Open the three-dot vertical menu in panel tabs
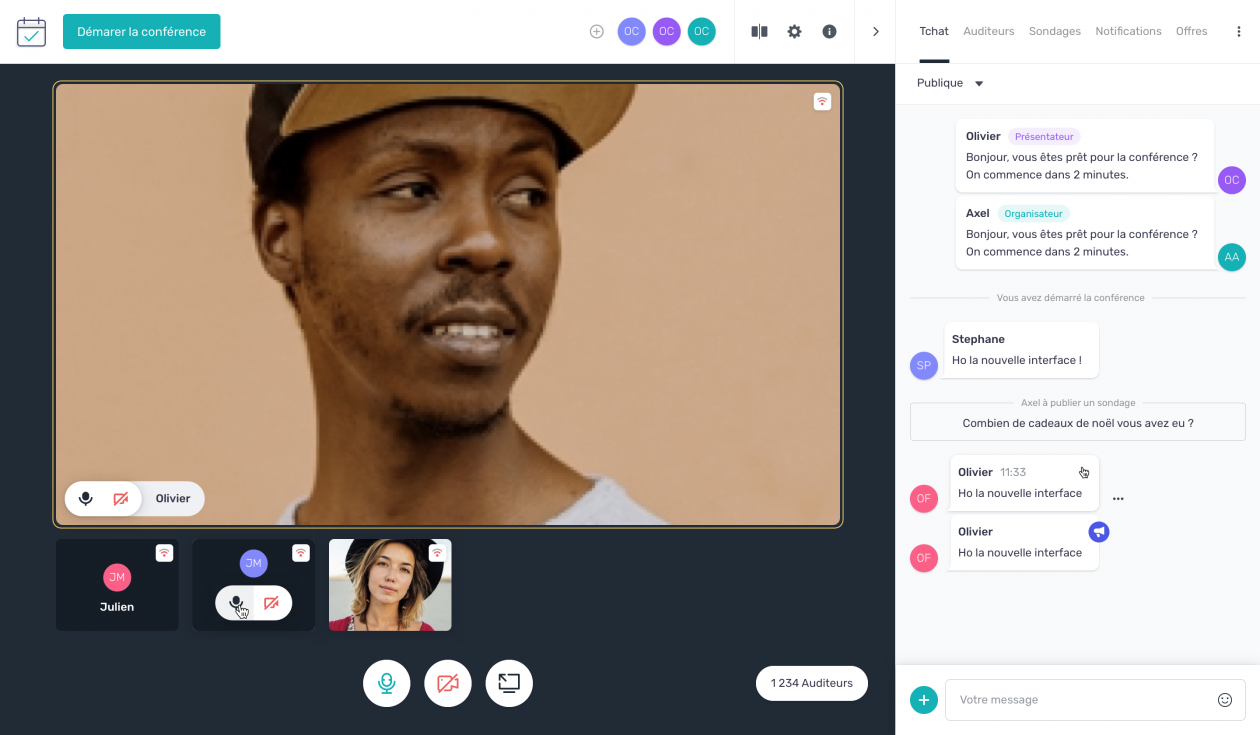 tap(1239, 32)
